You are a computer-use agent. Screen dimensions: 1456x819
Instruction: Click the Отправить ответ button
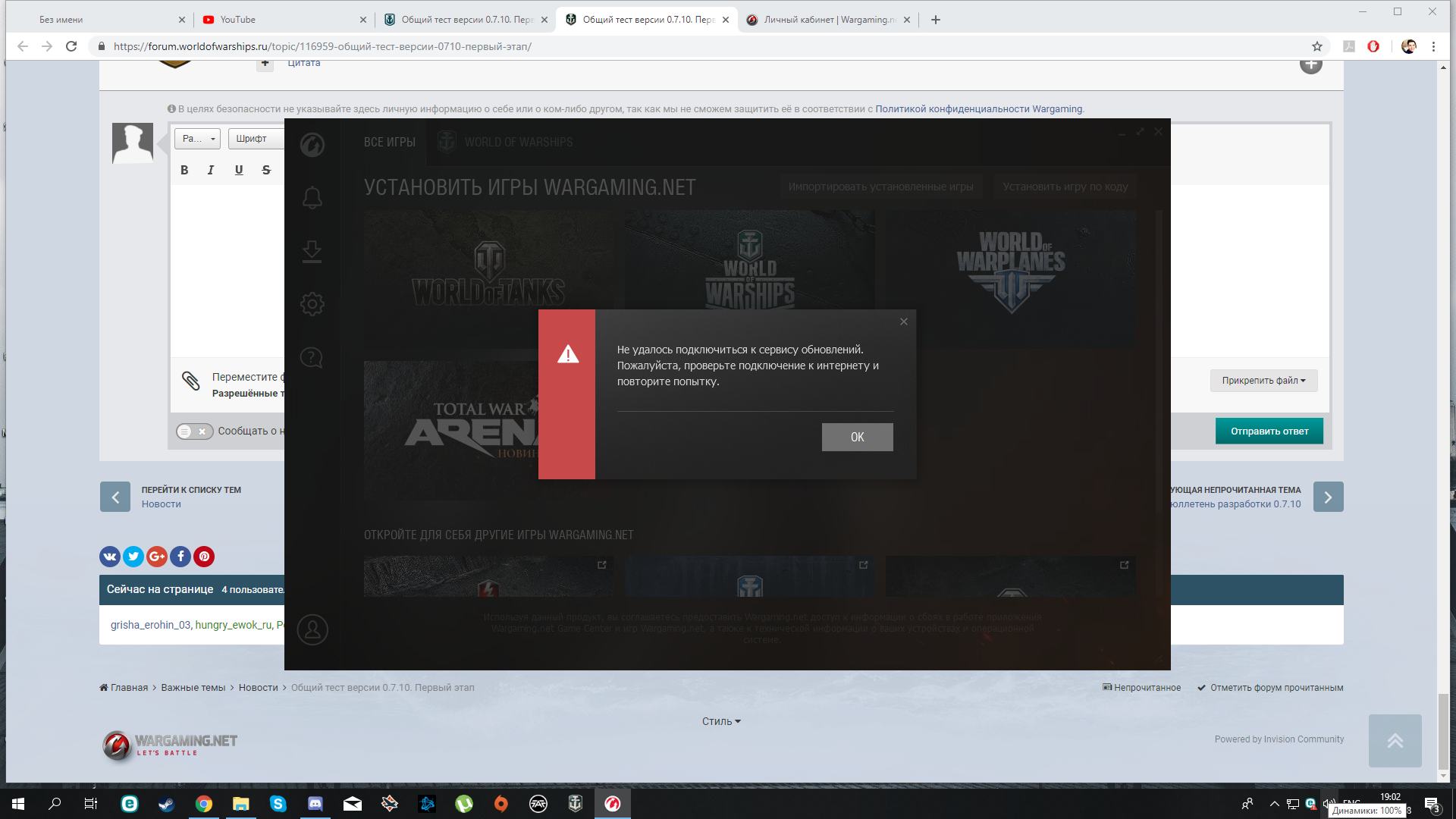pyautogui.click(x=1269, y=431)
